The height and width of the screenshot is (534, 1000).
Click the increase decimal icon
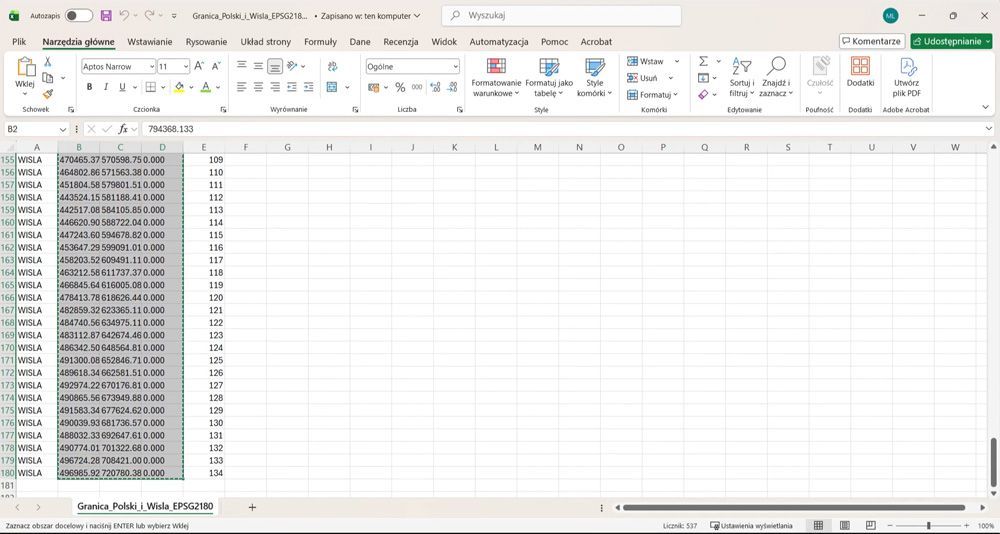pyautogui.click(x=435, y=87)
